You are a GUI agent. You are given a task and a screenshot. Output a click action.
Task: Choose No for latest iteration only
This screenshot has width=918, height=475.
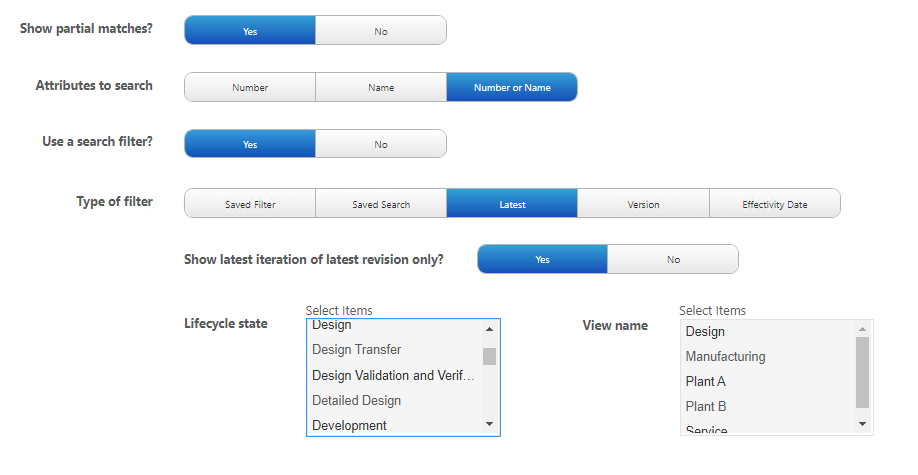[x=673, y=259]
